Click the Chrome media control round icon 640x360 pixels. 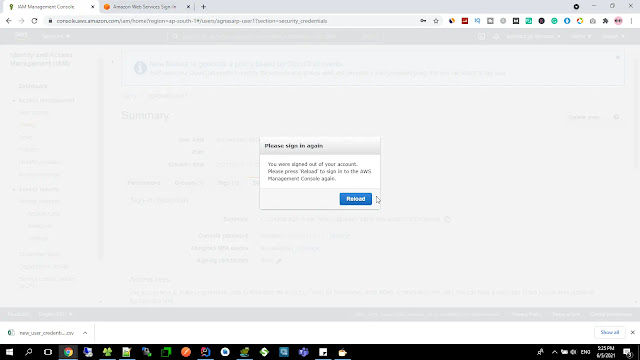point(576,7)
